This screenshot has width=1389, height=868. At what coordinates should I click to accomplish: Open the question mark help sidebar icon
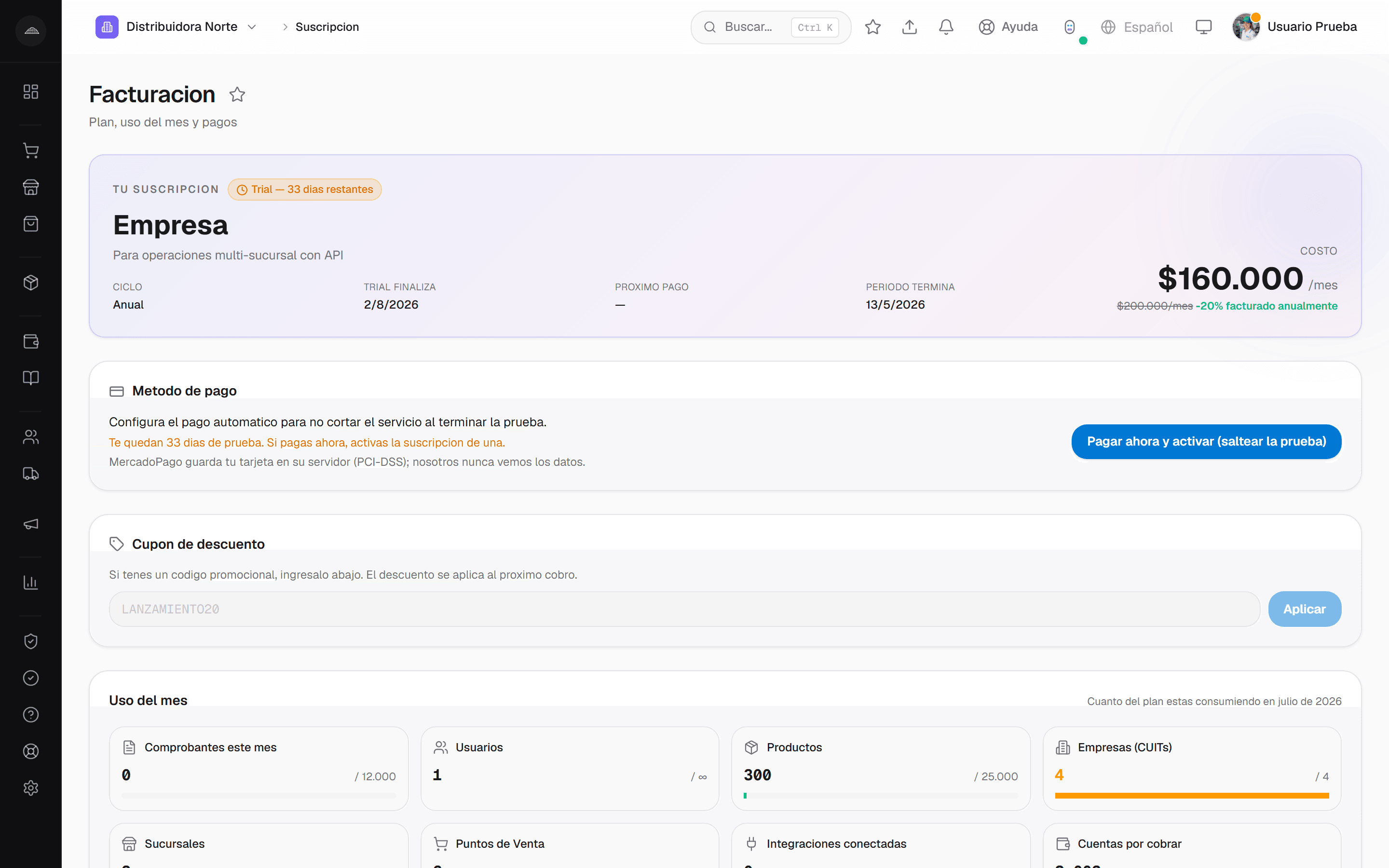pos(30,715)
